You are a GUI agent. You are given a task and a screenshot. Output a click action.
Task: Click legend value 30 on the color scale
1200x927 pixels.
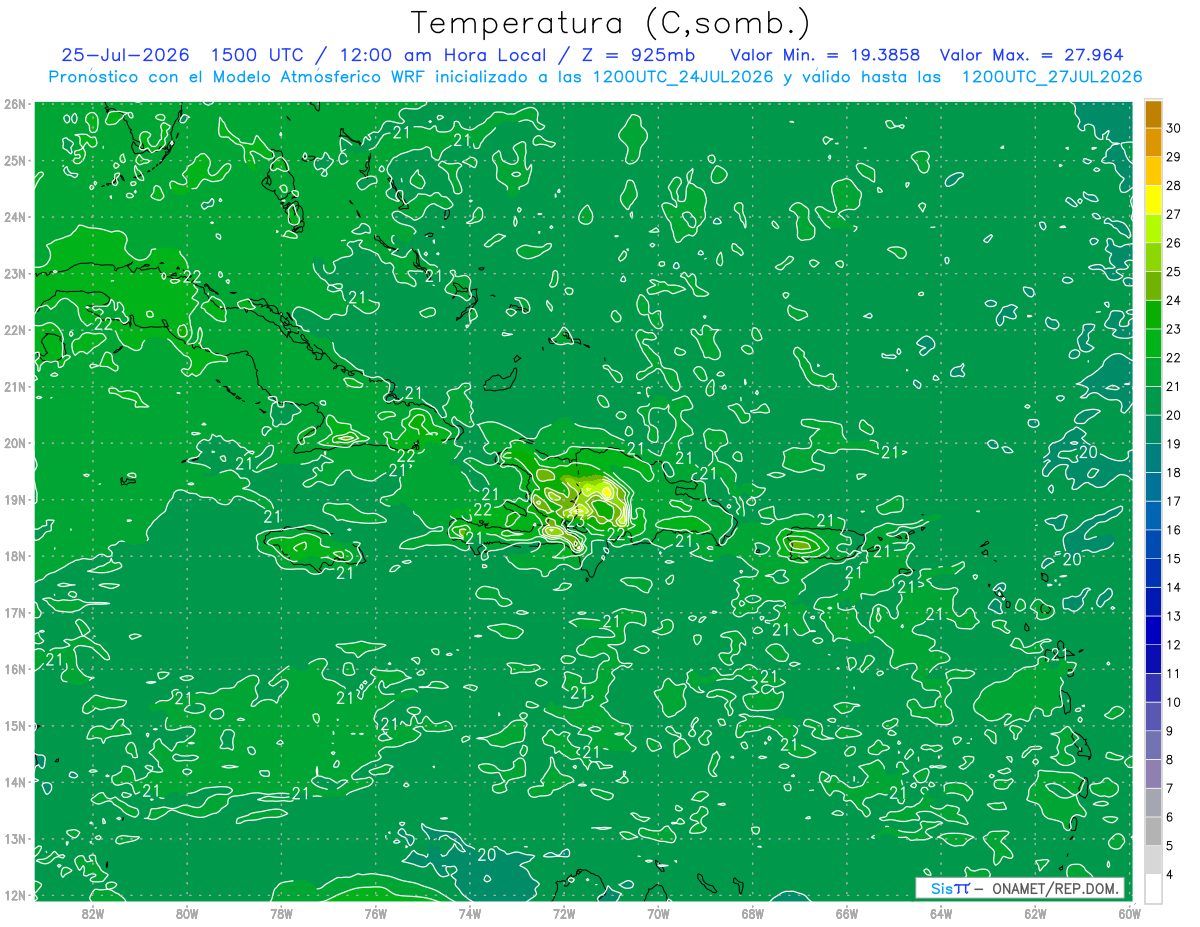point(1174,128)
